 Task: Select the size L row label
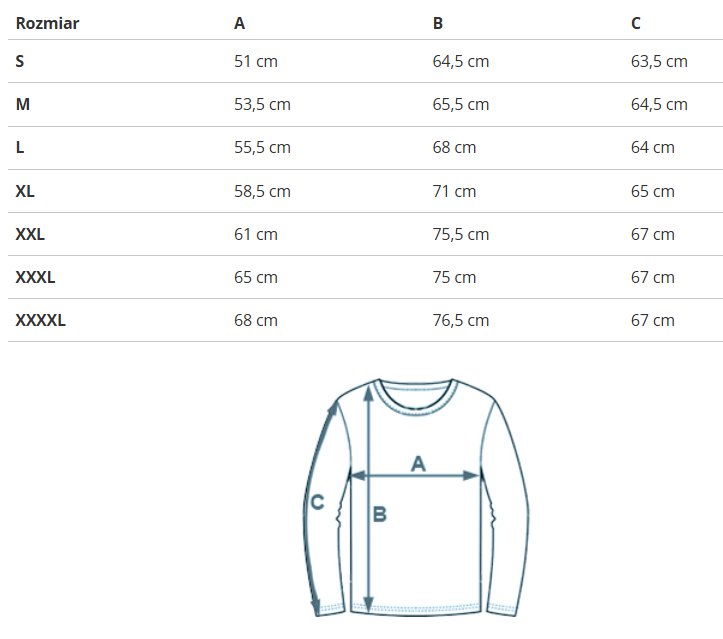(x=20, y=147)
